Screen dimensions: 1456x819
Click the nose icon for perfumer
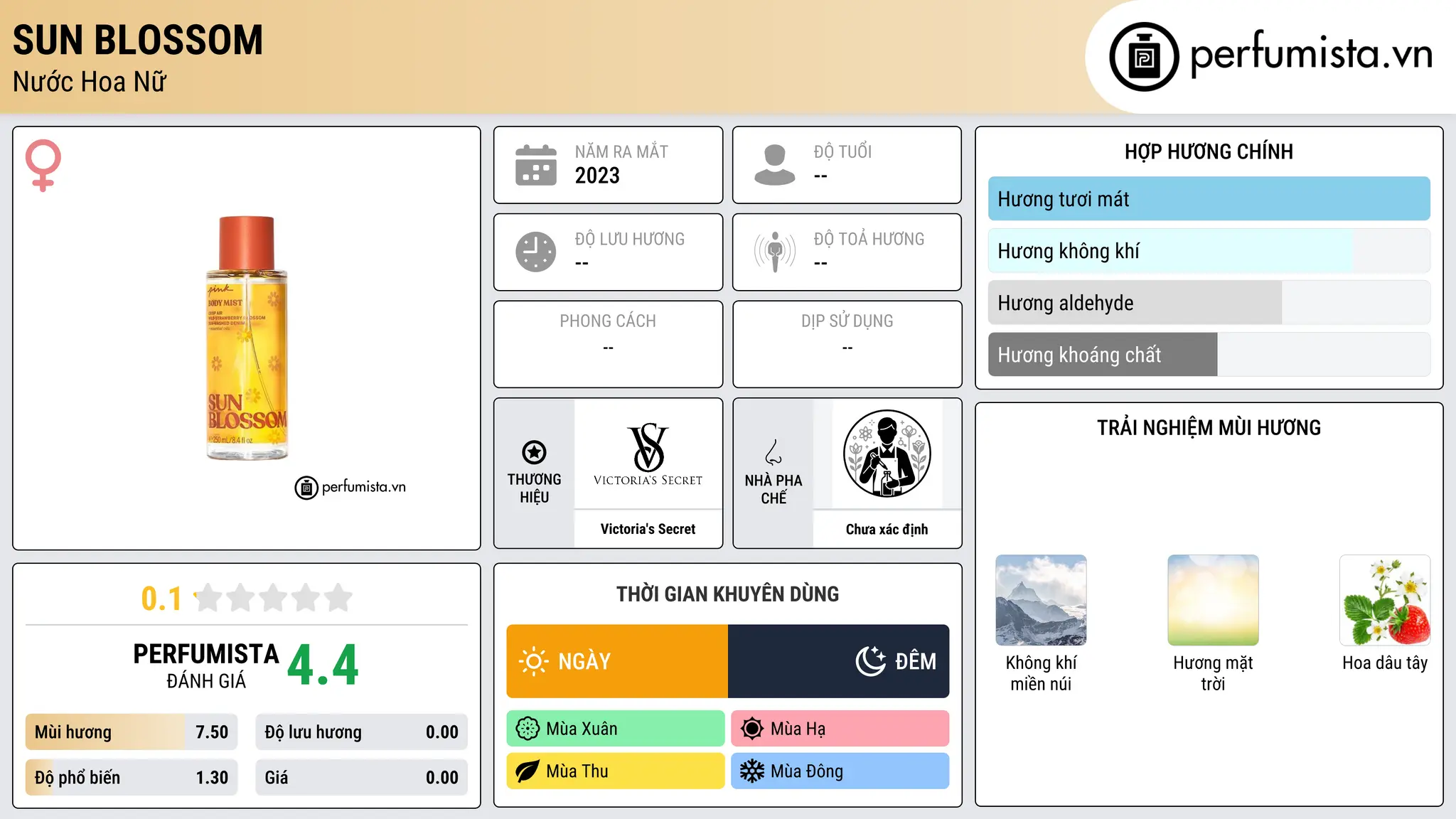pyautogui.click(x=773, y=452)
